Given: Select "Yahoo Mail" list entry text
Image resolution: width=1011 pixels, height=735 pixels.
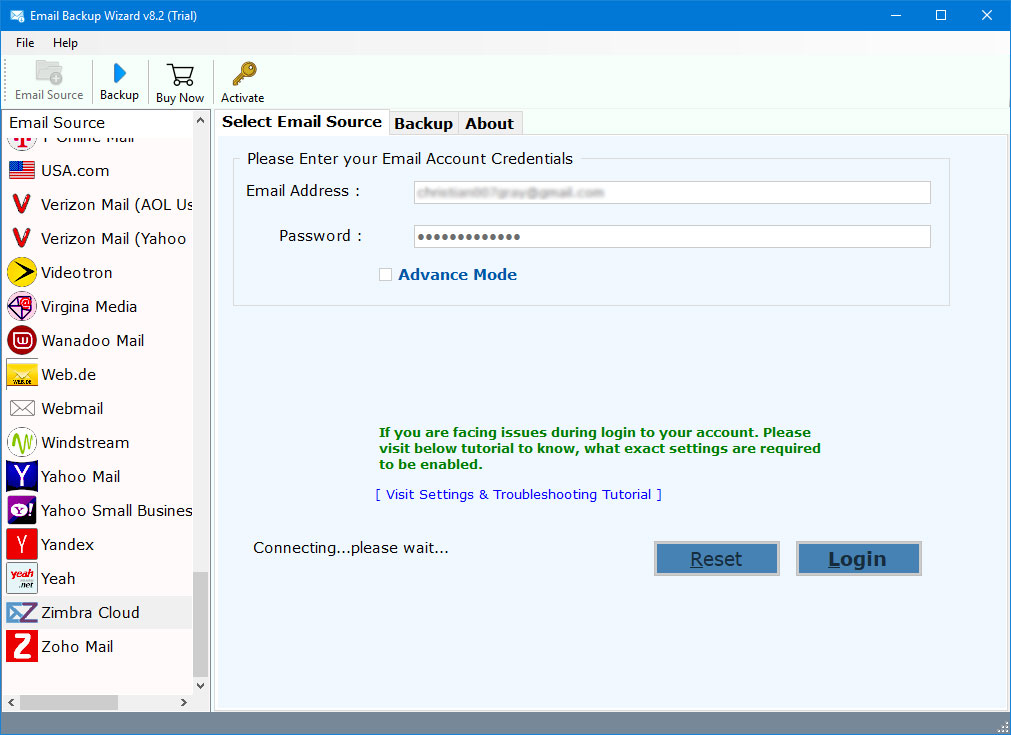Looking at the screenshot, I should pyautogui.click(x=81, y=476).
